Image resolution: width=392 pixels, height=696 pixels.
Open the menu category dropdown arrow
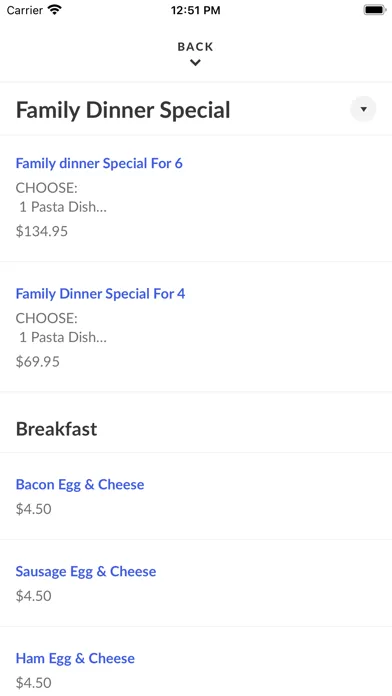pyautogui.click(x=363, y=109)
